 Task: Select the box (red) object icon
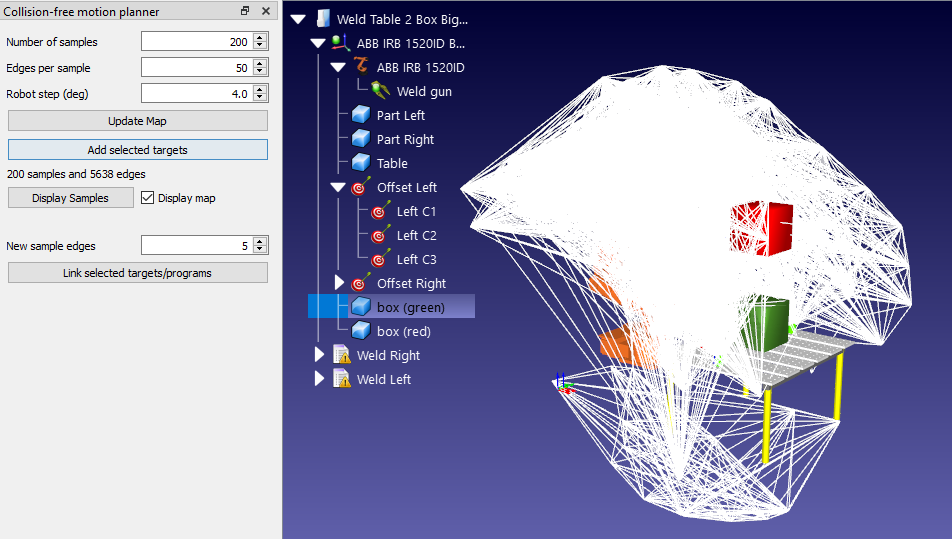[361, 331]
